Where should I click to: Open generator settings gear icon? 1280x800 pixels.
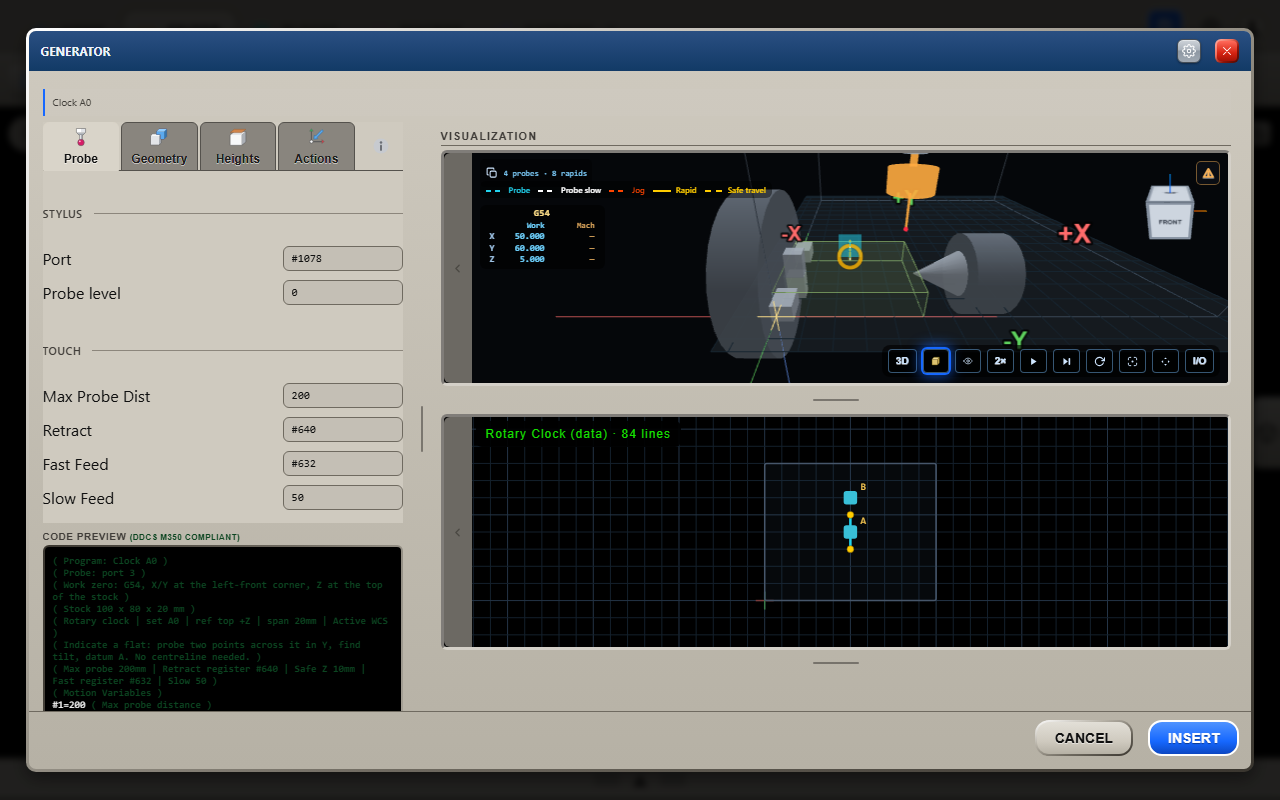(1189, 51)
